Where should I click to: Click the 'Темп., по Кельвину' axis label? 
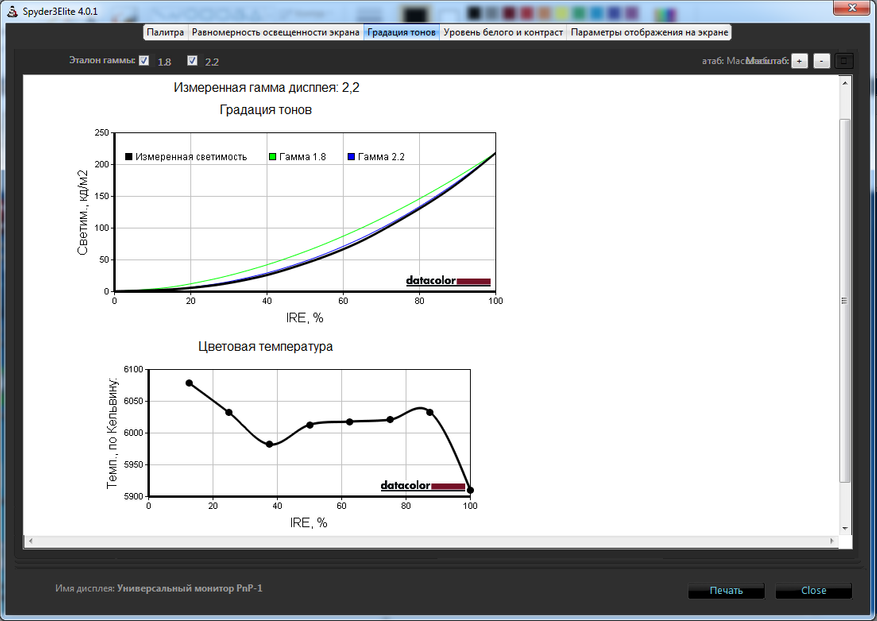click(112, 434)
